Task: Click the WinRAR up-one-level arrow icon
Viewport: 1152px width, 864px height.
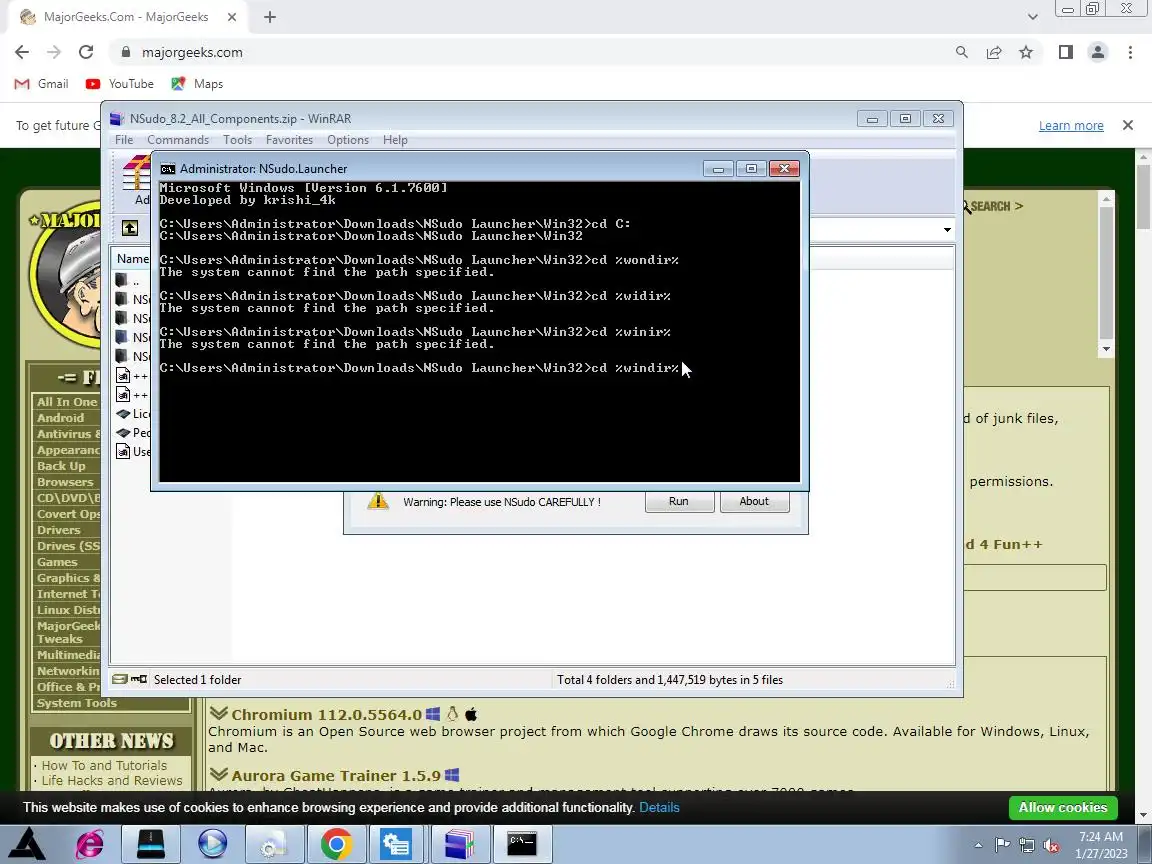Action: click(x=130, y=228)
